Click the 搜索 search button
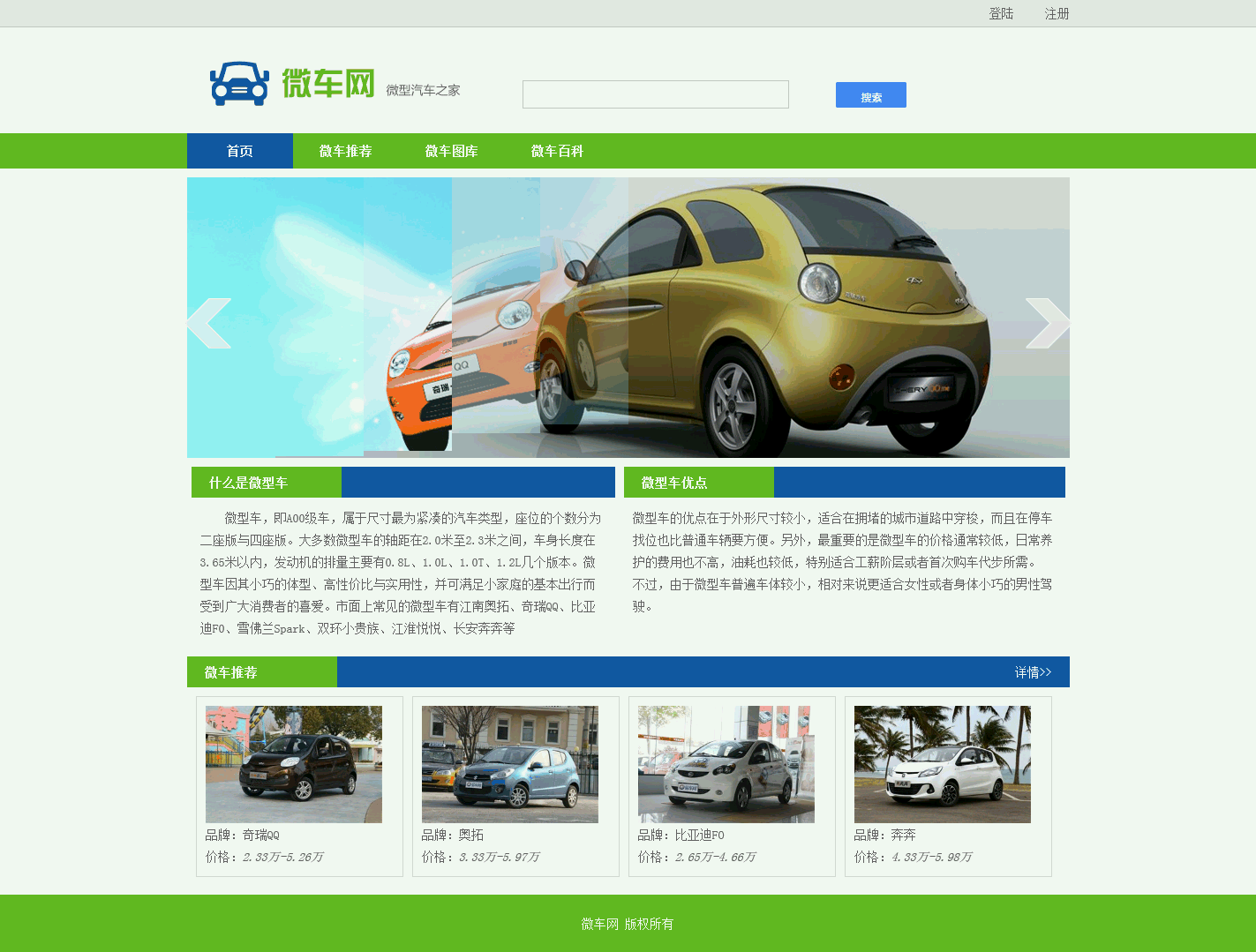The width and height of the screenshot is (1256, 952). click(x=871, y=95)
